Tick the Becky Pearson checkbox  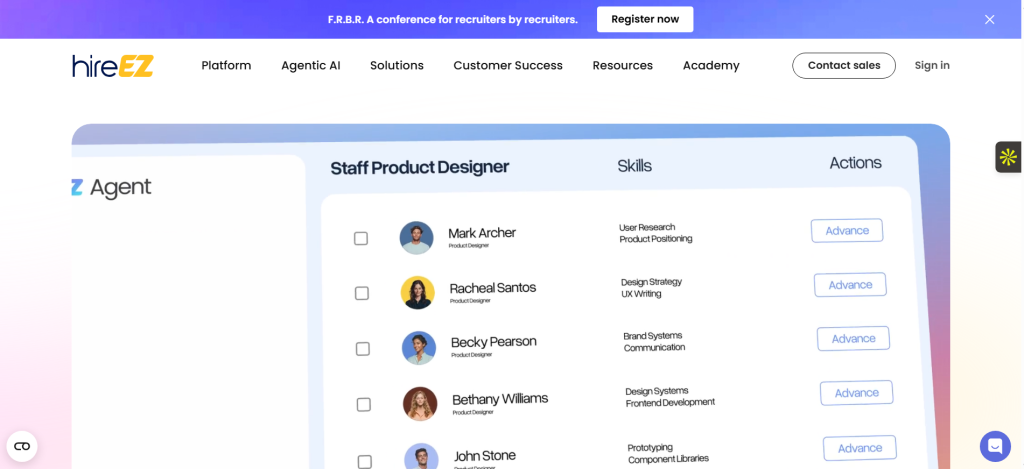363,349
